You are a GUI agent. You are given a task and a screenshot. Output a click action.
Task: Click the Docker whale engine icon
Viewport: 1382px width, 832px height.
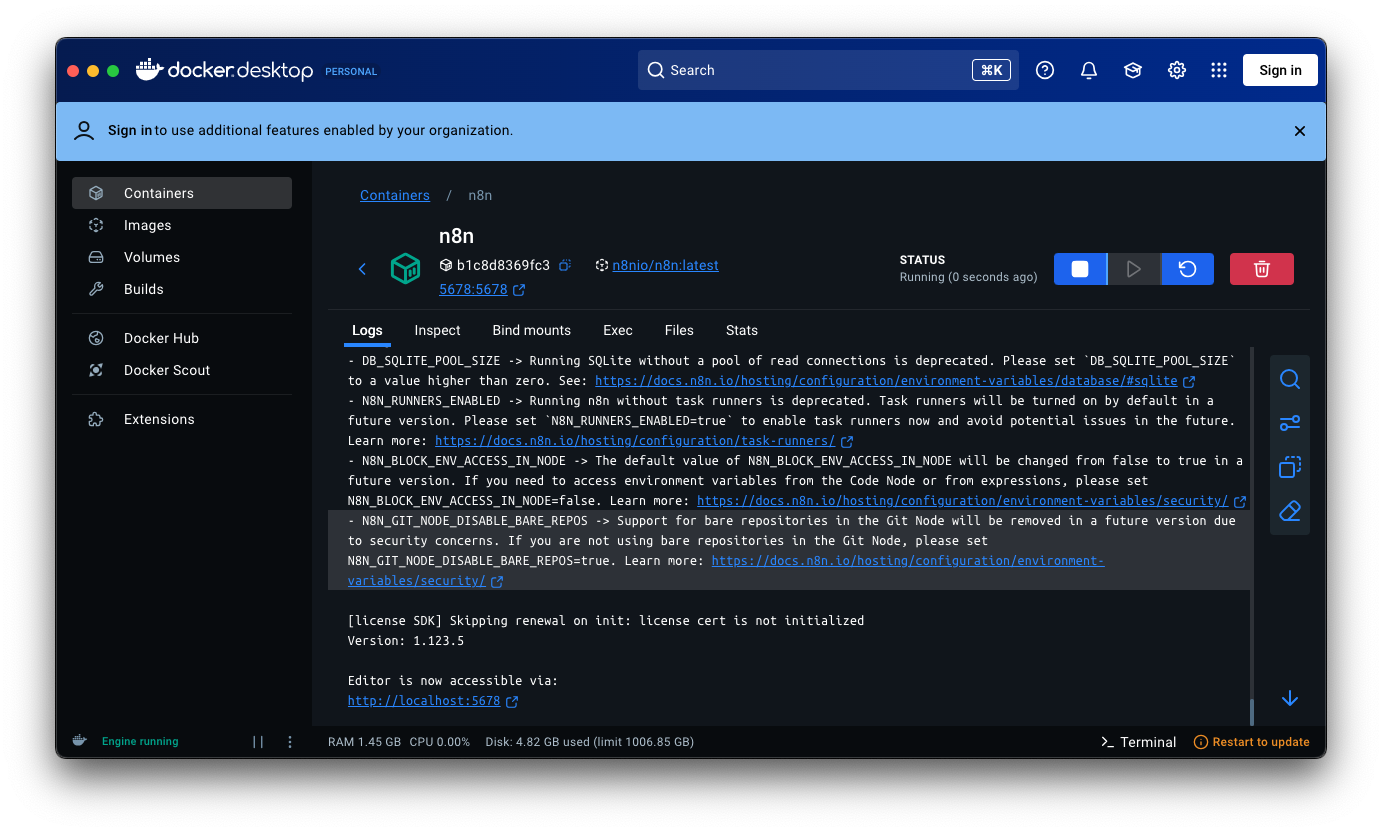click(x=79, y=741)
